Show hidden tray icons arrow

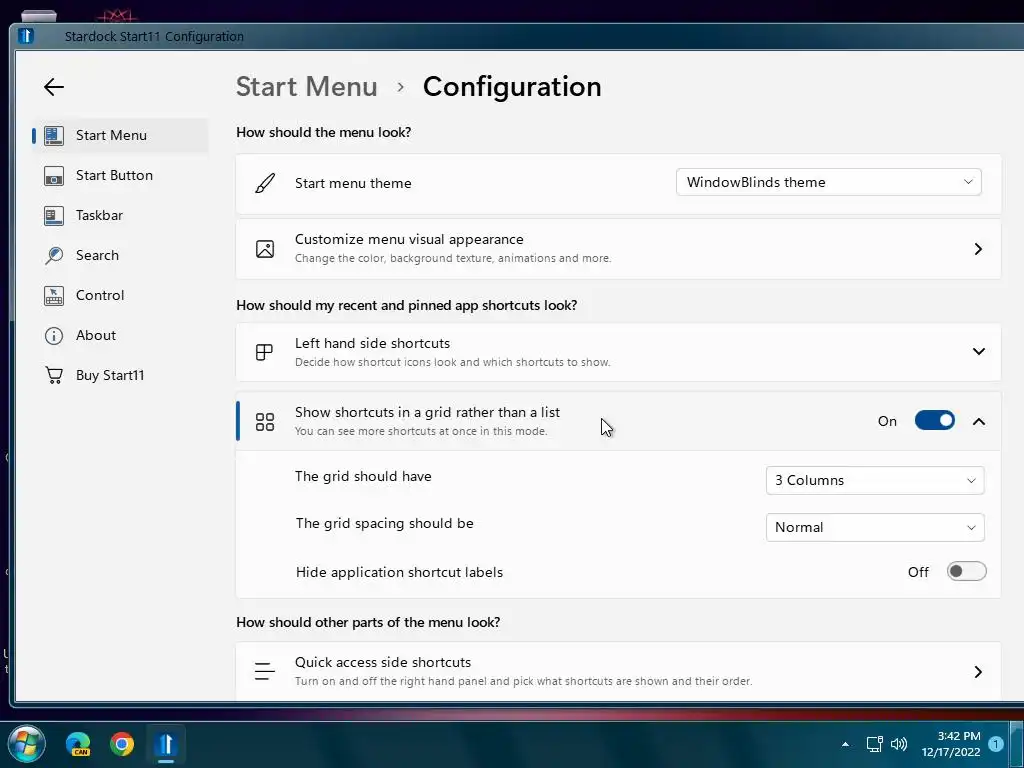click(845, 744)
